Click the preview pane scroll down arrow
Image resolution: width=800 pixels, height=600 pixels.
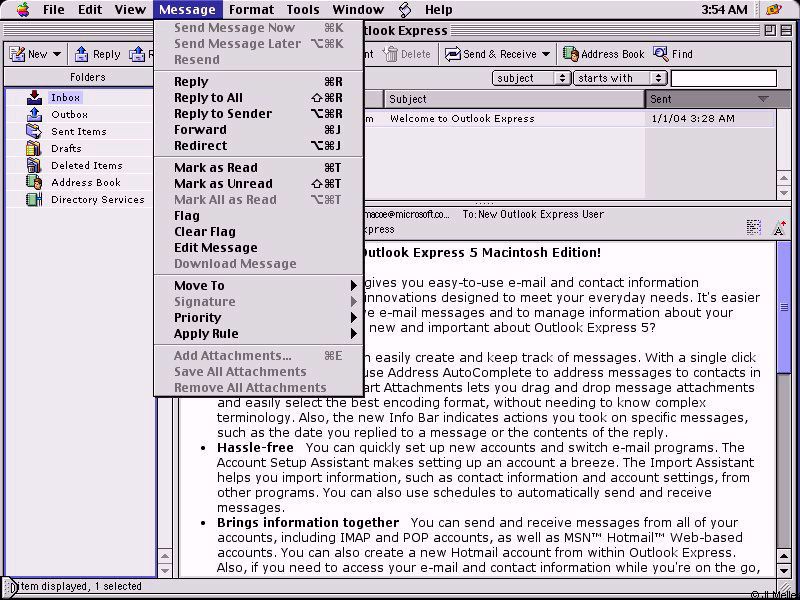coord(784,570)
